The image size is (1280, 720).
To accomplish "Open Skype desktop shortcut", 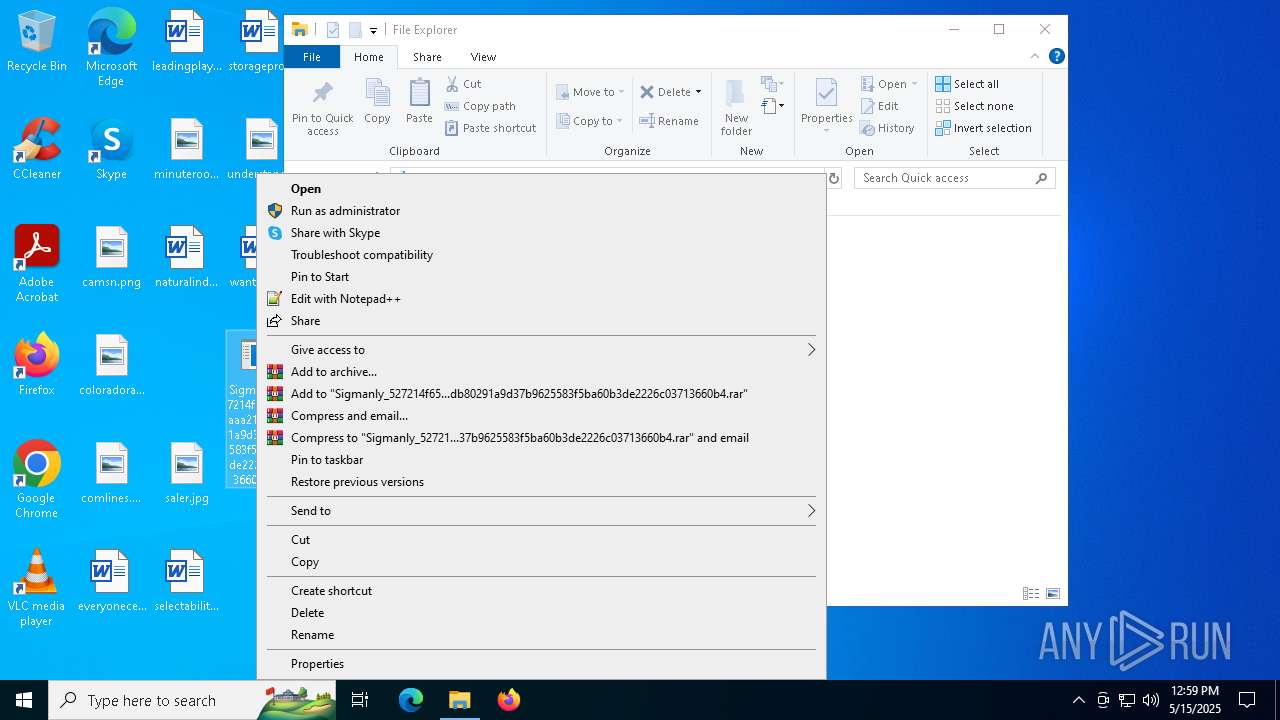I will (x=111, y=150).
